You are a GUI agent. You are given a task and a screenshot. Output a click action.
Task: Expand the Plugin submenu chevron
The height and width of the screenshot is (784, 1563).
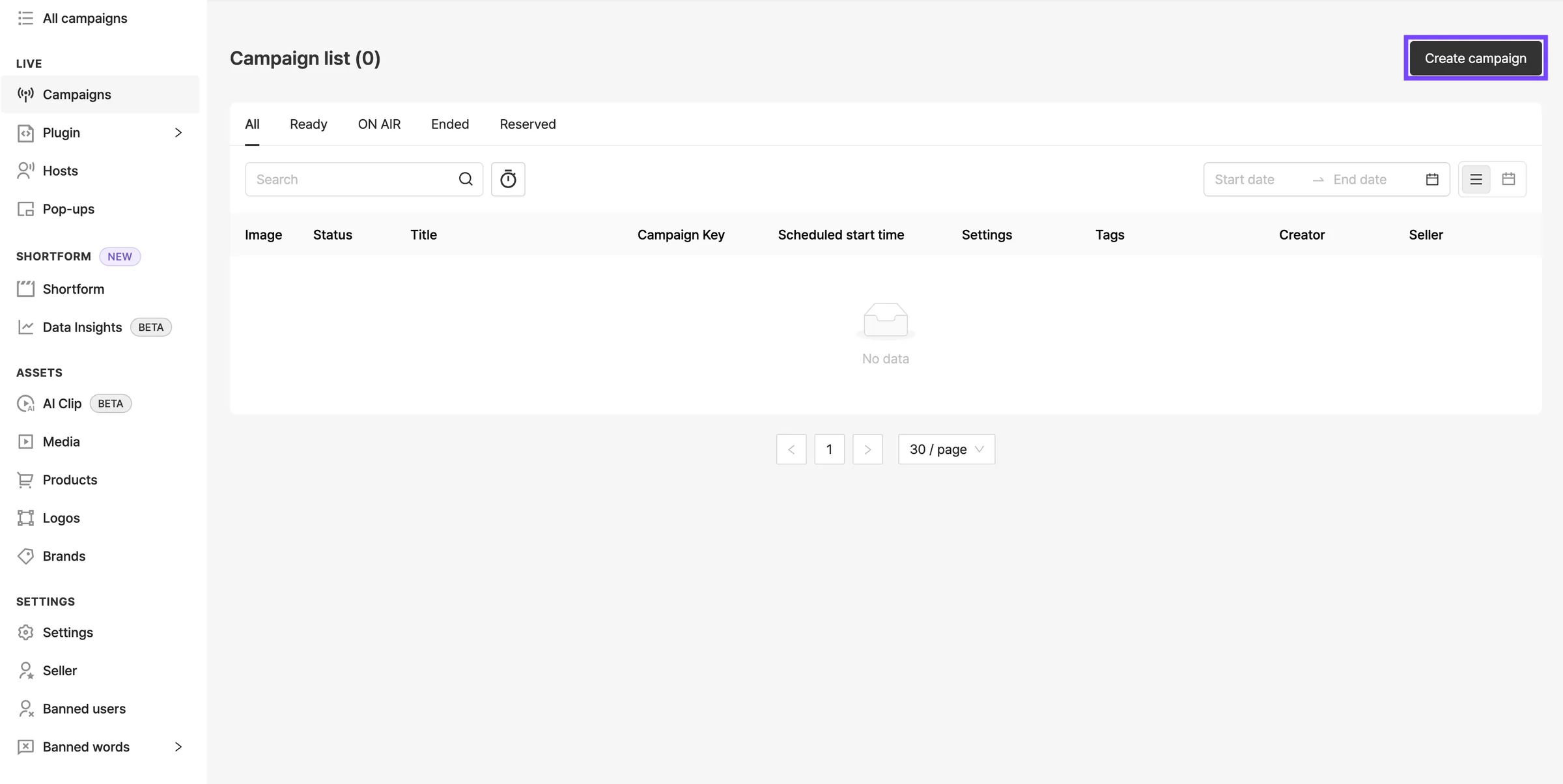(x=178, y=133)
